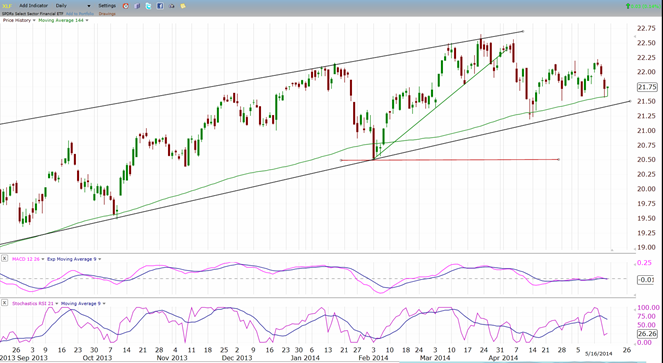Click the purple boxes icon in toolbar
The image size is (663, 363).
(x=137, y=6)
